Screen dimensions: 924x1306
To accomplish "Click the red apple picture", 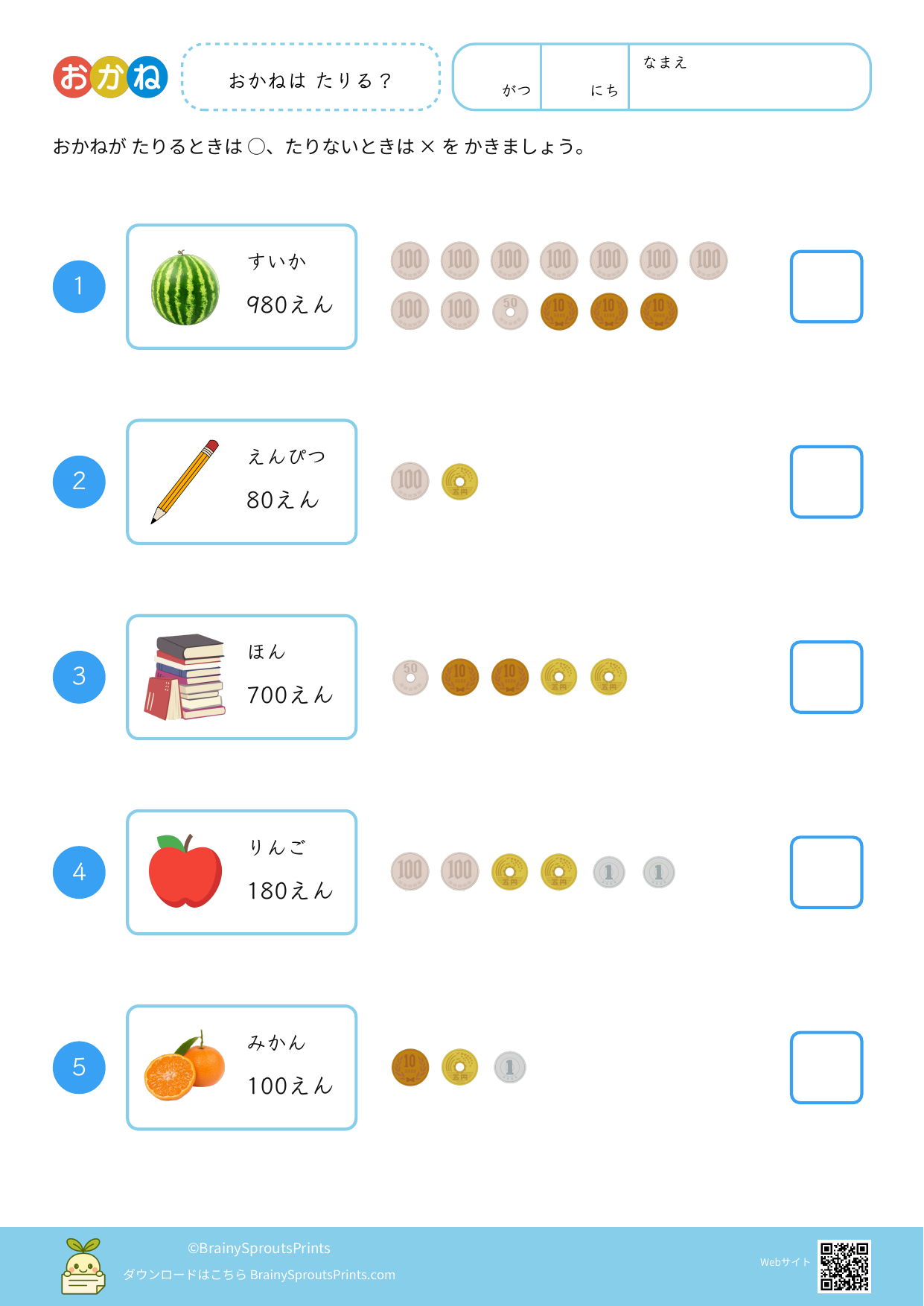I will click(185, 871).
